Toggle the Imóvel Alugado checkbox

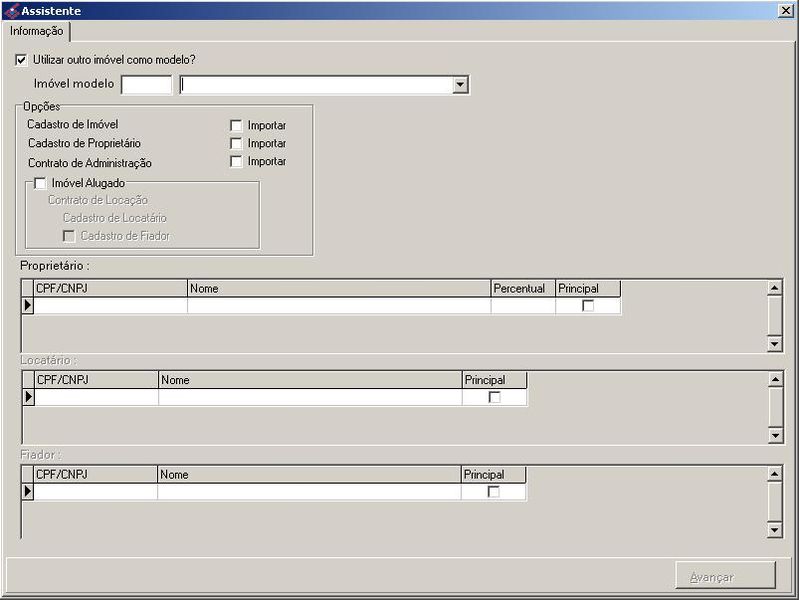[40, 183]
